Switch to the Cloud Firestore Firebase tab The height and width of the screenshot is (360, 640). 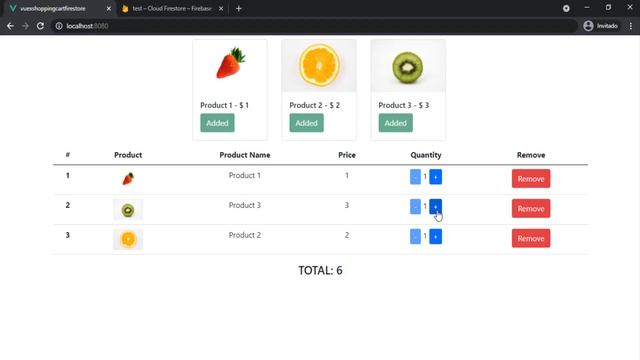[x=172, y=8]
